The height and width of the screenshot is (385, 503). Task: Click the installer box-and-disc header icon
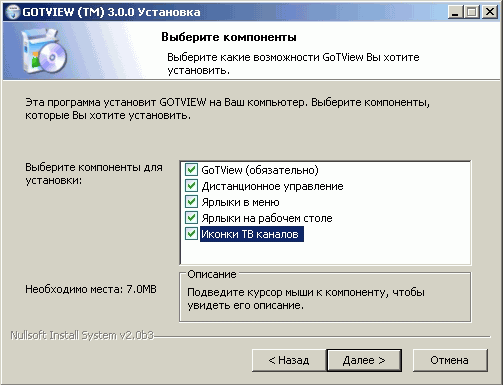43,51
